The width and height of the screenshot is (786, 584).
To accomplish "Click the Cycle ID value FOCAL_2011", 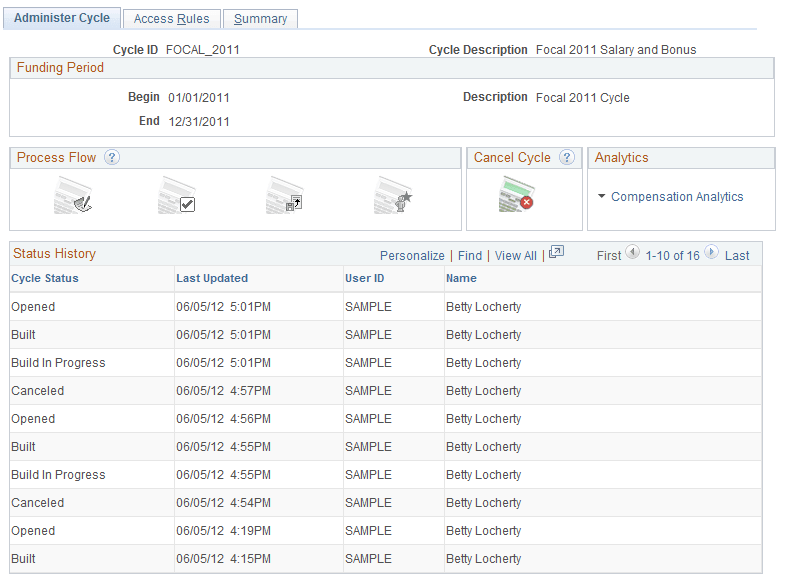I will pos(203,50).
